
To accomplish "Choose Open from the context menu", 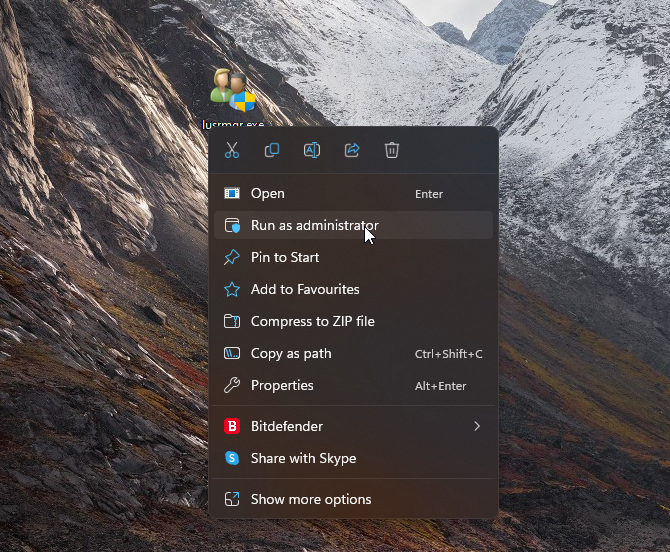I will [x=267, y=193].
